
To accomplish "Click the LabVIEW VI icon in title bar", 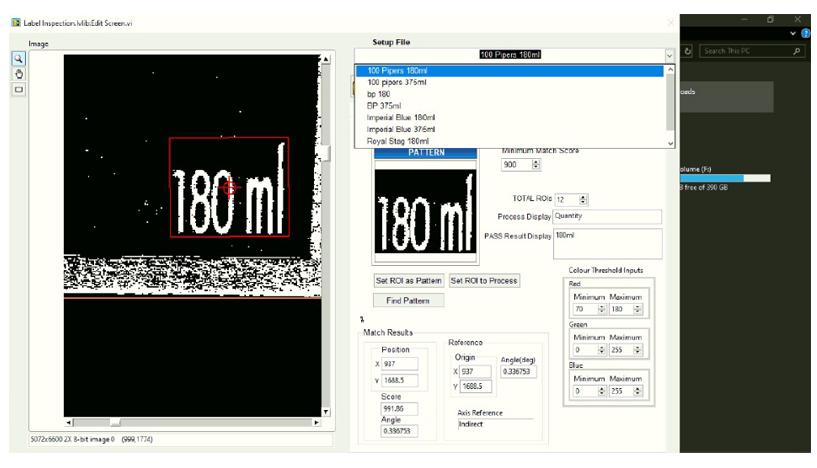I will [15, 21].
